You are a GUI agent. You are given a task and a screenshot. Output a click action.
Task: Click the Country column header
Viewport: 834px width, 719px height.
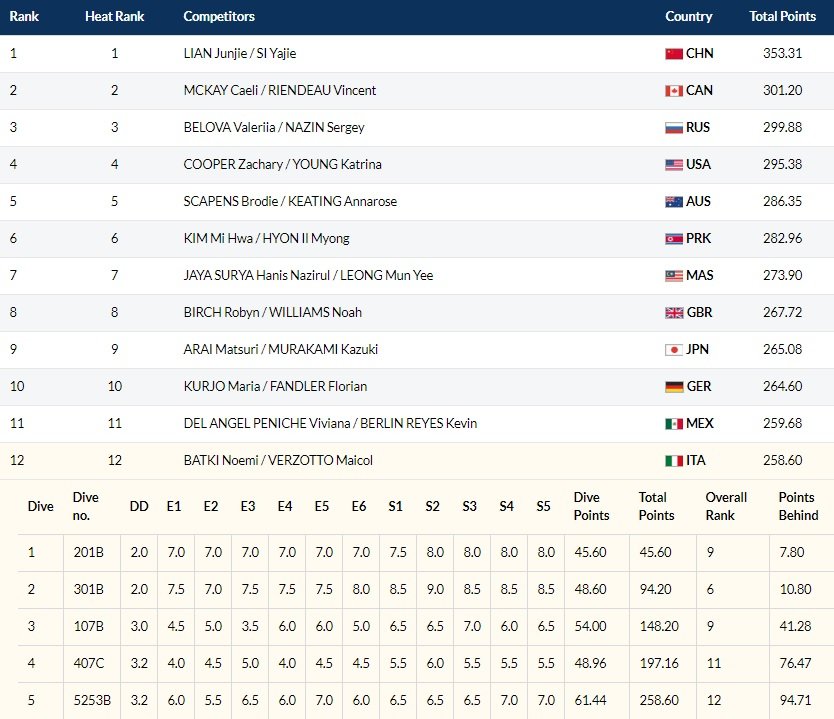tap(689, 16)
